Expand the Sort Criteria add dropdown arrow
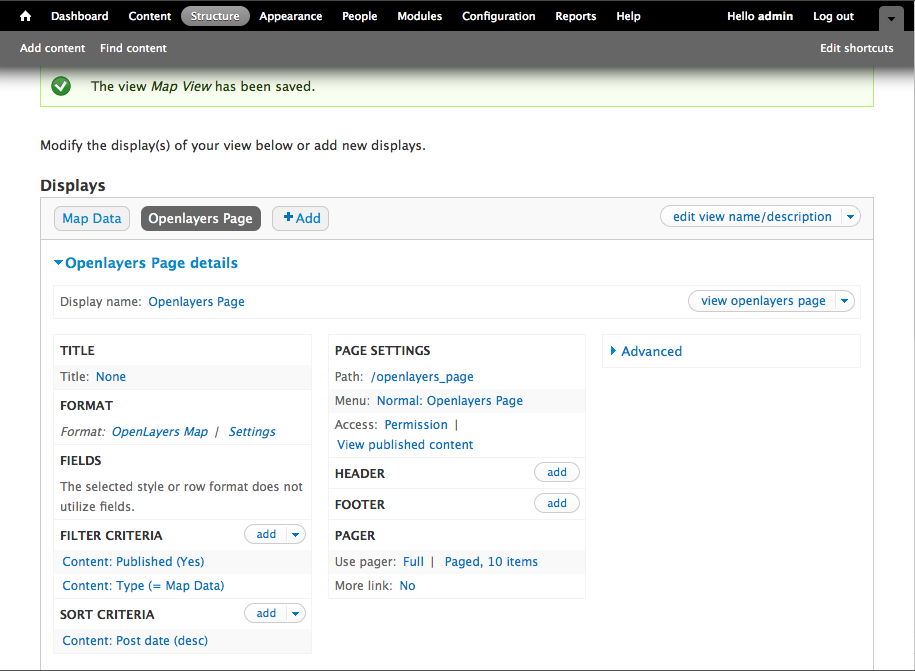The width and height of the screenshot is (915, 671). coord(295,613)
